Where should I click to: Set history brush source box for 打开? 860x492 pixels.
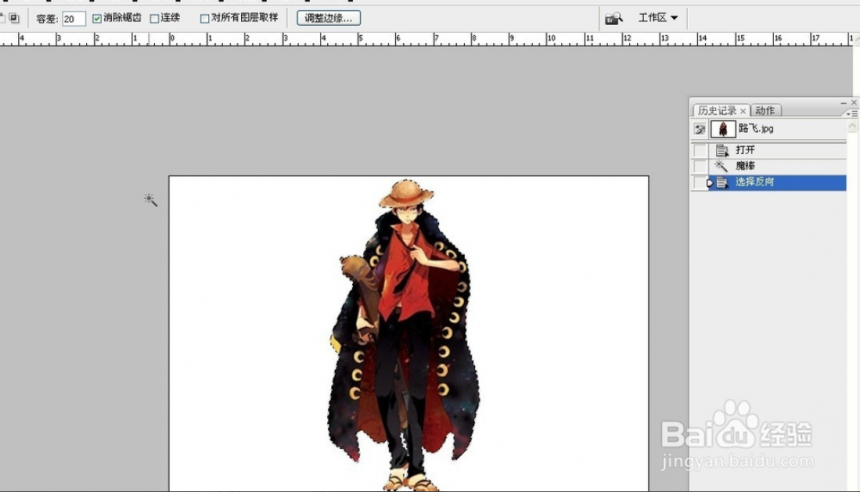[x=700, y=150]
